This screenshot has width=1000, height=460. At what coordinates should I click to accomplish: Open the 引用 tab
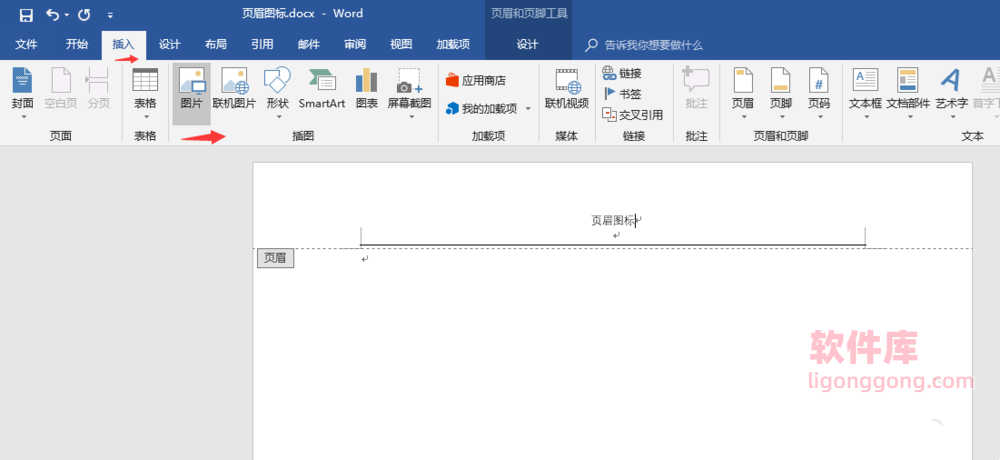(262, 45)
